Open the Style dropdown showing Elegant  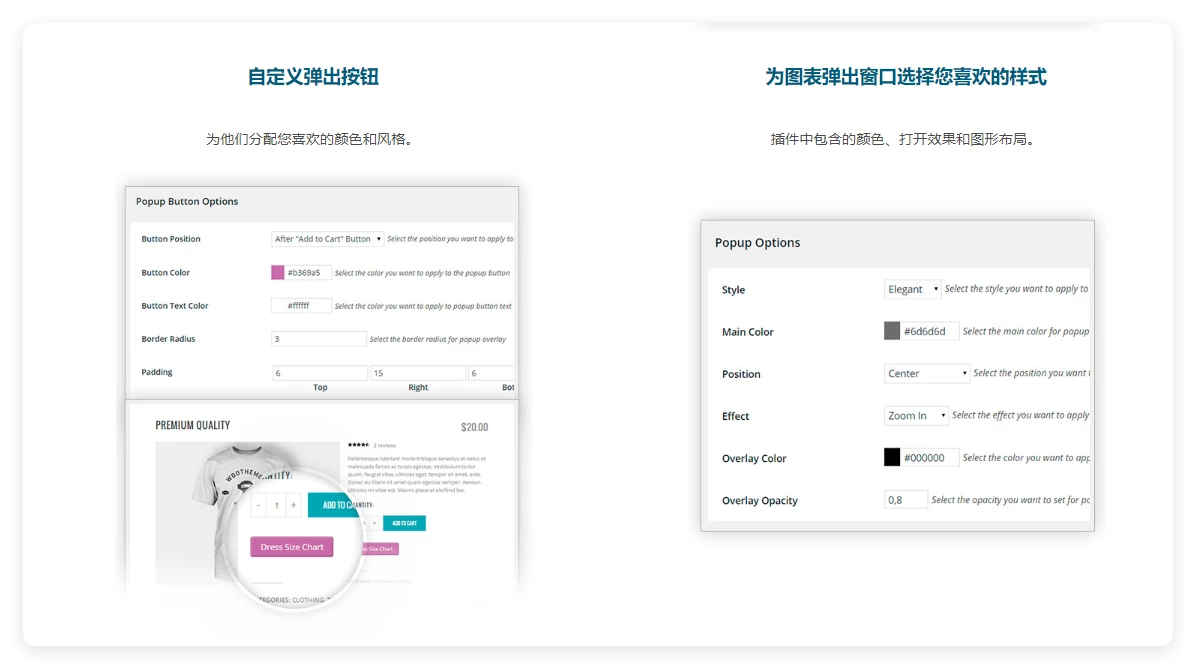click(911, 289)
